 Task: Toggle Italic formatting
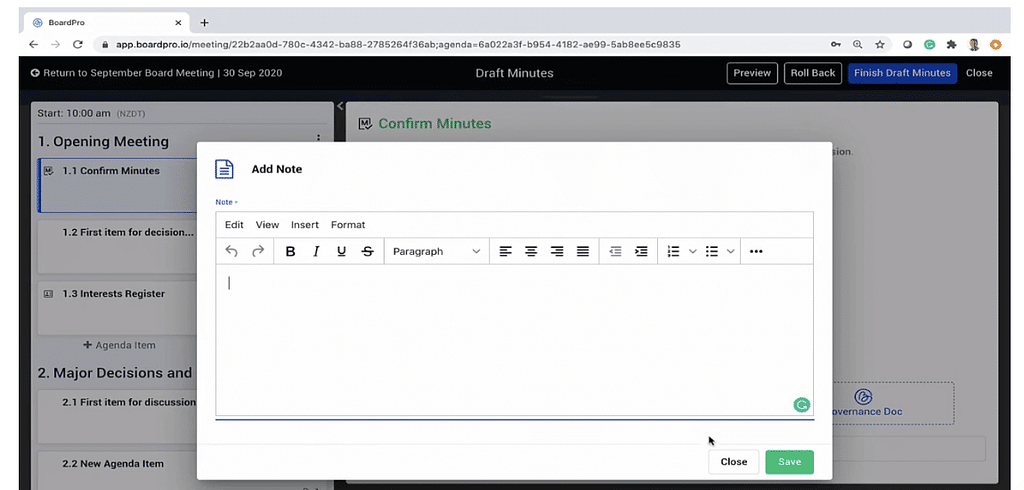(316, 251)
